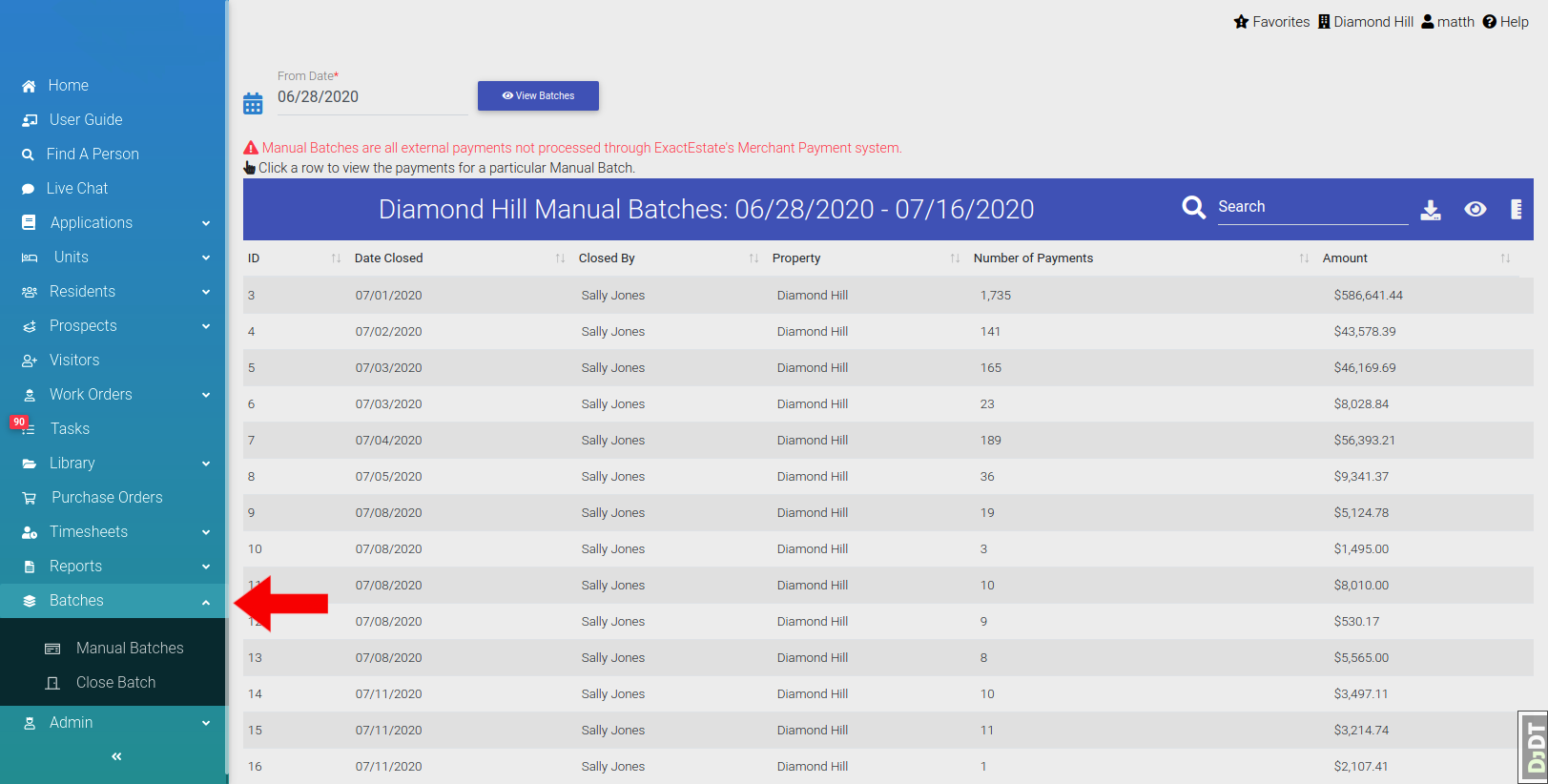This screenshot has height=784, width=1548.
Task: Expand the Residents menu chevron
Action: (206, 292)
